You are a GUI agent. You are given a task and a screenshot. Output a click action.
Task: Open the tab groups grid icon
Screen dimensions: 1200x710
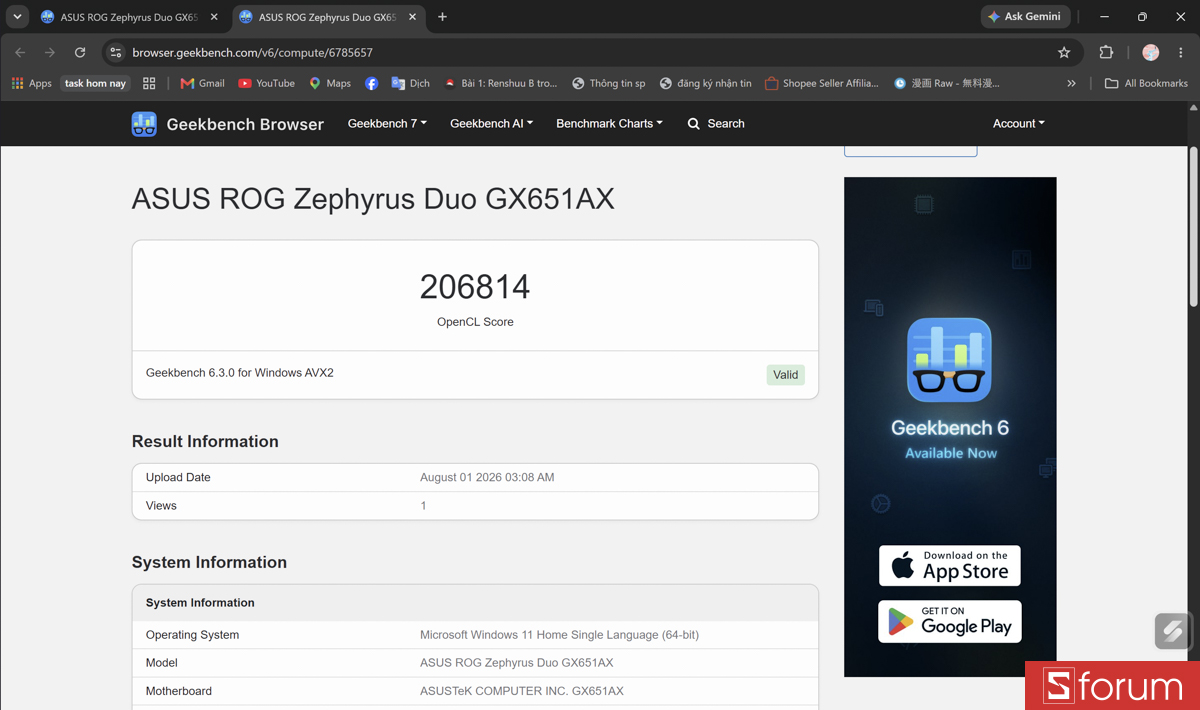[x=149, y=83]
